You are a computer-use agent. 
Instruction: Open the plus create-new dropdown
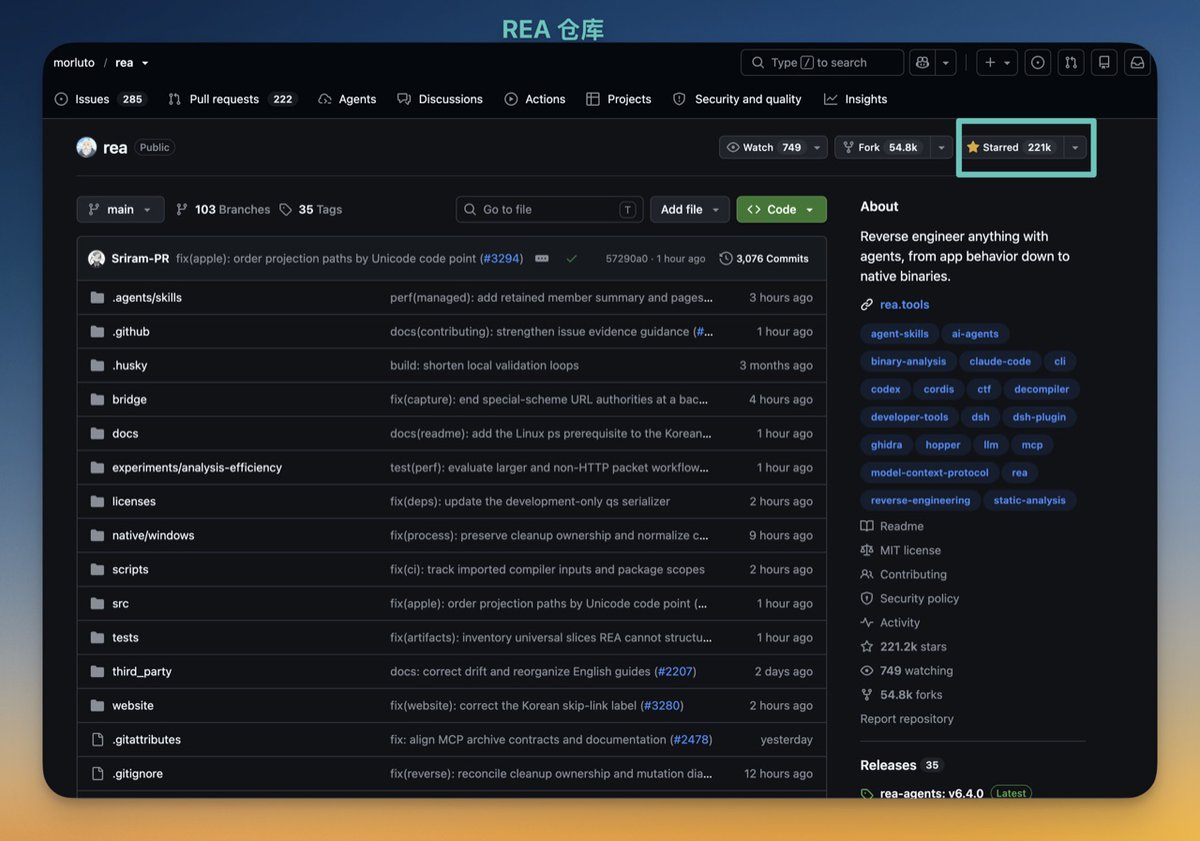(997, 62)
